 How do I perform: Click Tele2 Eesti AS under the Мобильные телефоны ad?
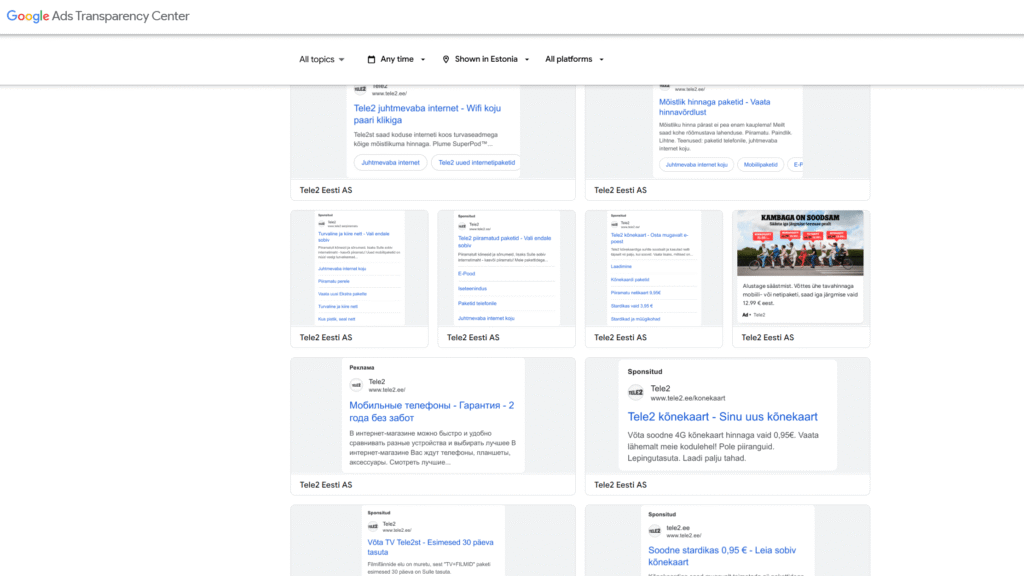pyautogui.click(x=326, y=485)
